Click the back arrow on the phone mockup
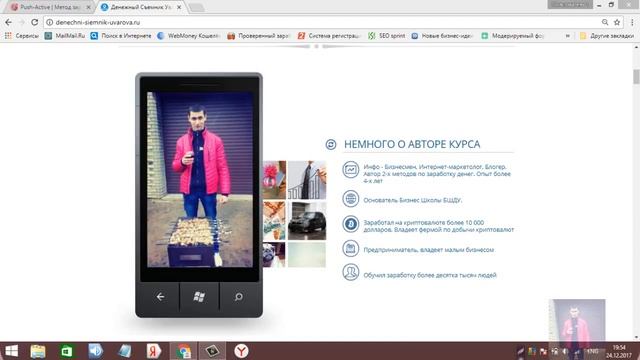 [x=160, y=297]
